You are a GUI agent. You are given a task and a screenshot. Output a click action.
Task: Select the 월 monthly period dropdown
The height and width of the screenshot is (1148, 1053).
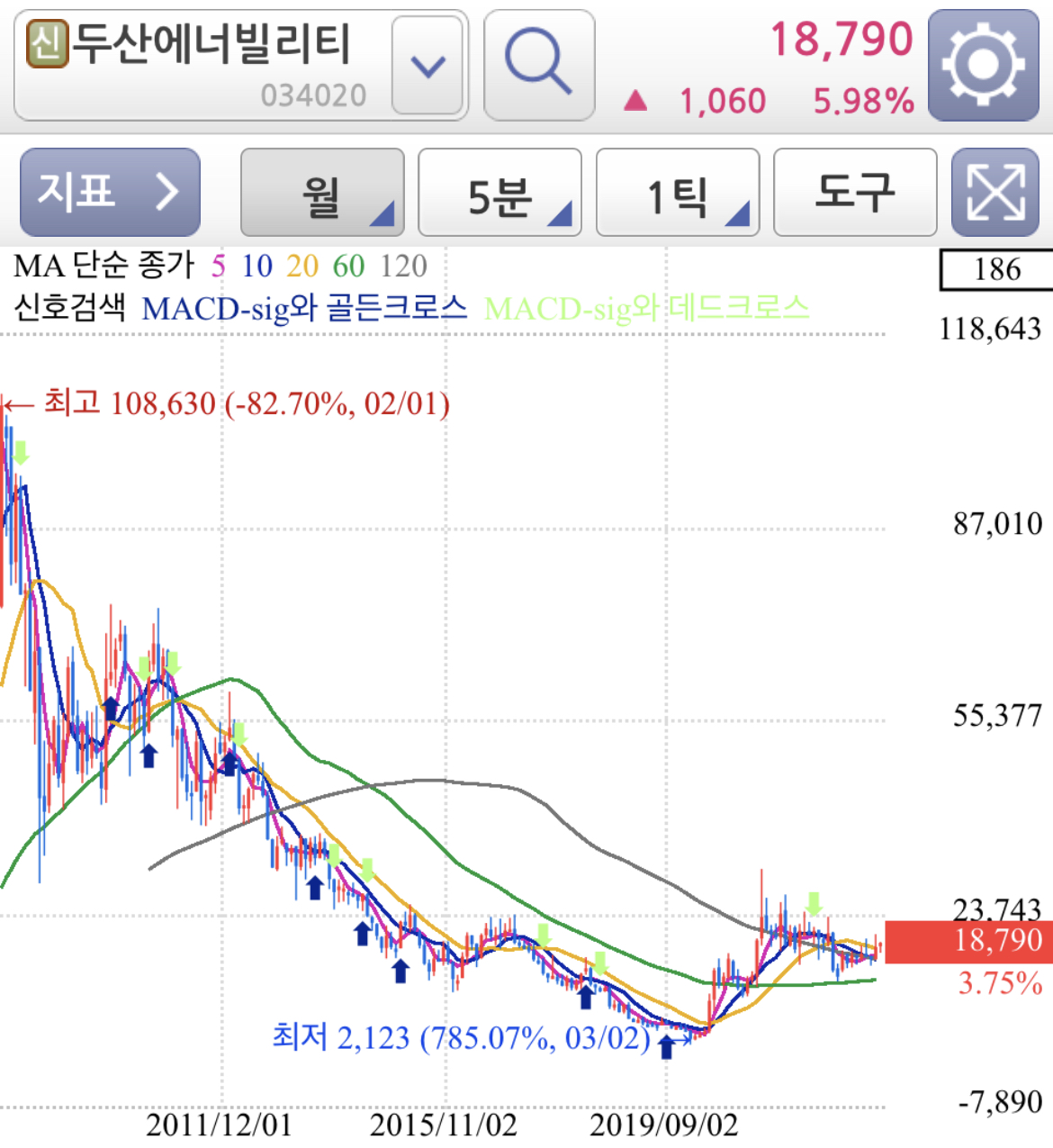[x=322, y=192]
